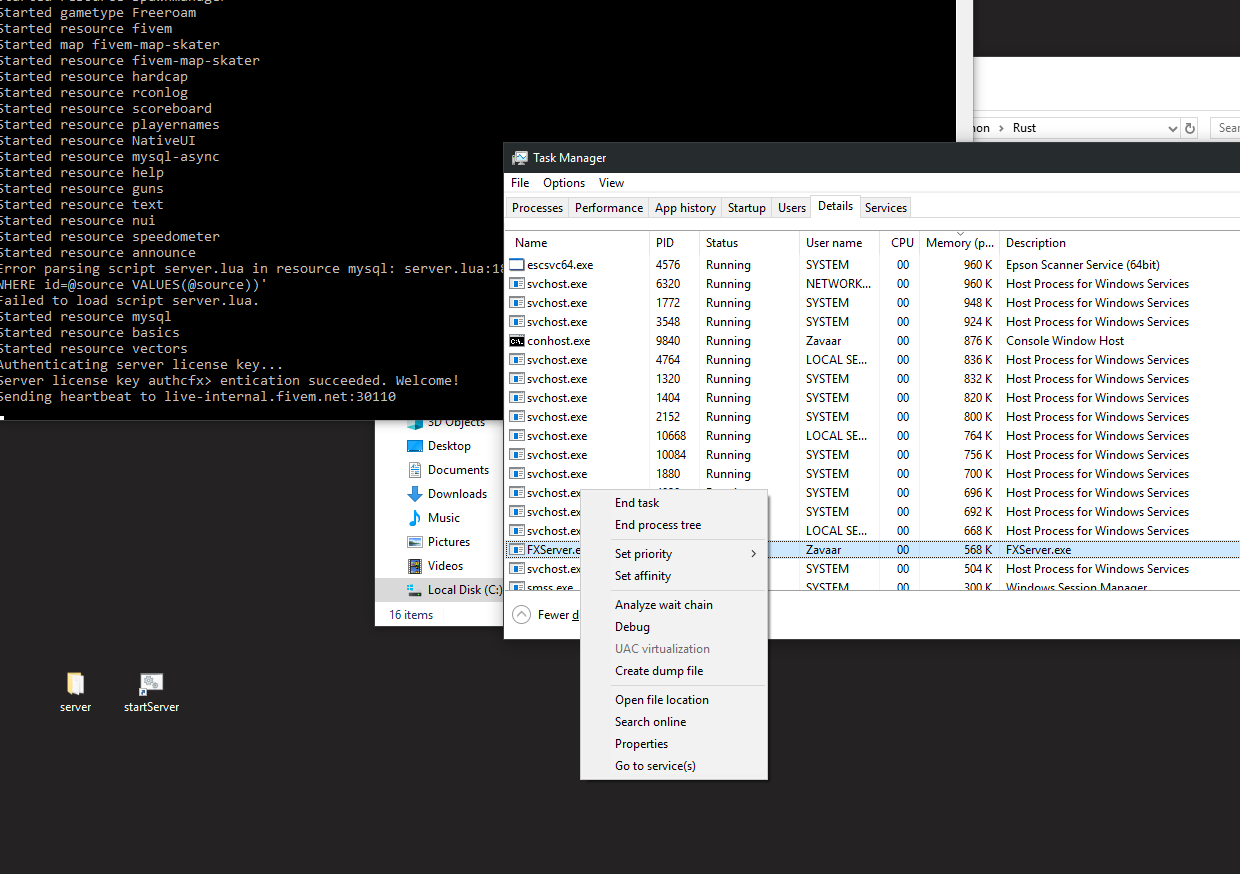Click the Pictures icon in File Explorer sidebar

[x=415, y=542]
